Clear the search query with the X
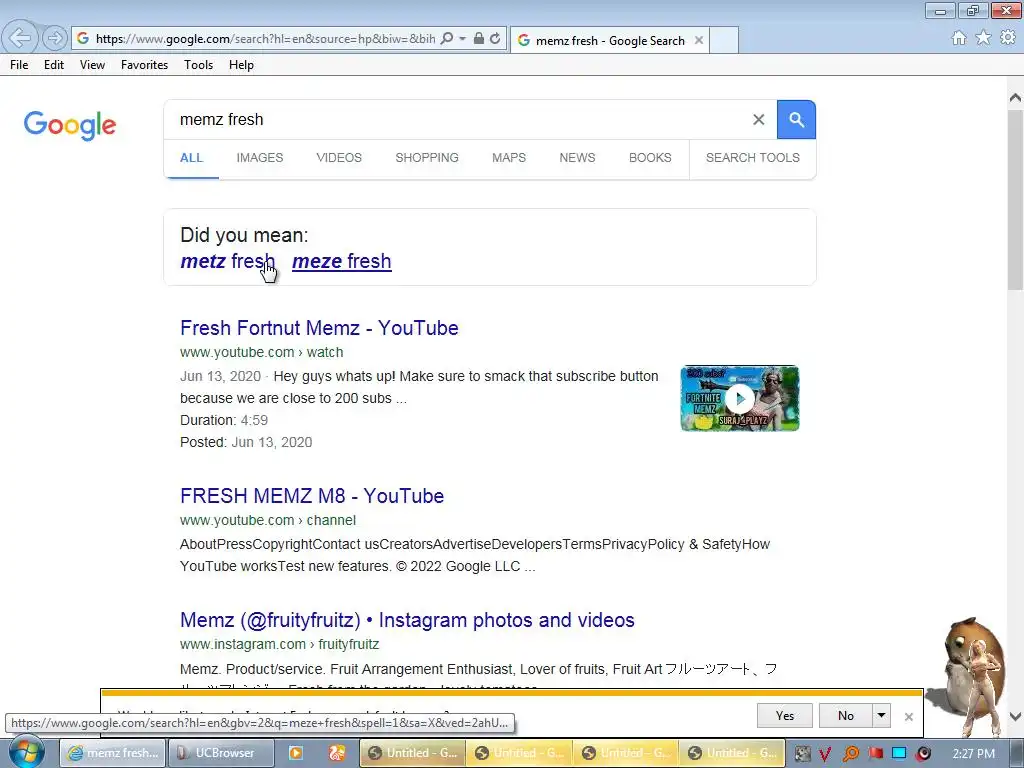The width and height of the screenshot is (1024, 768). point(758,120)
